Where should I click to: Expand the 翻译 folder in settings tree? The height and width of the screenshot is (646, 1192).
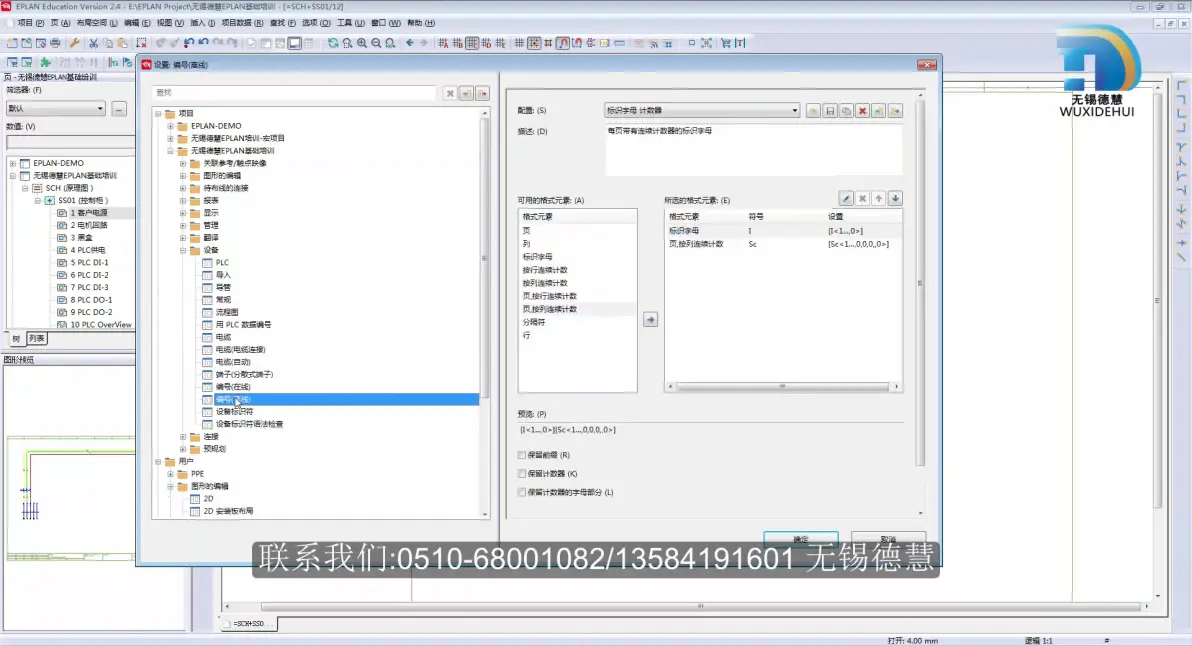(x=183, y=238)
